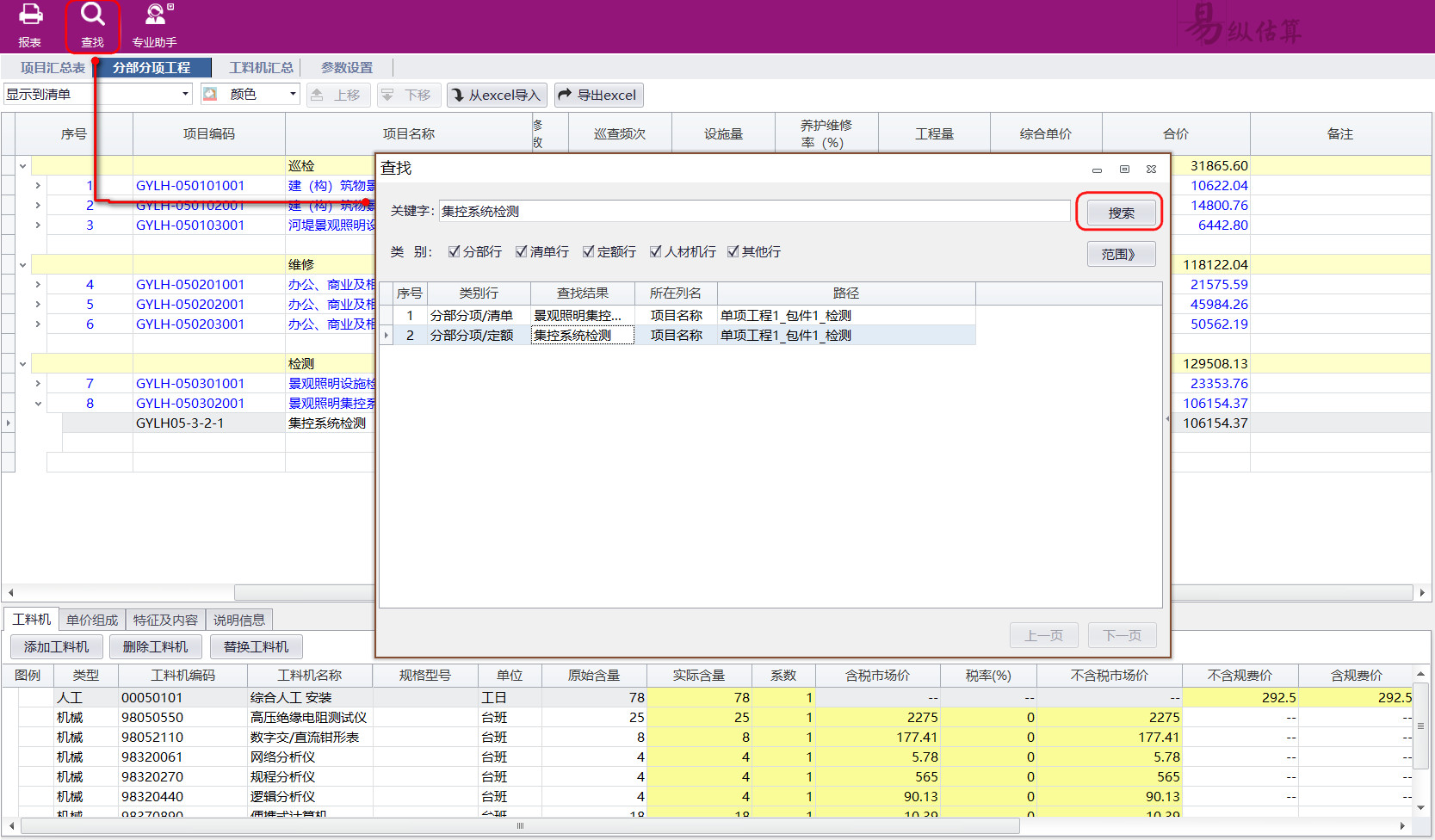Select search result 集控系统检测 cell
Image resolution: width=1435 pixels, height=840 pixels.
[582, 336]
